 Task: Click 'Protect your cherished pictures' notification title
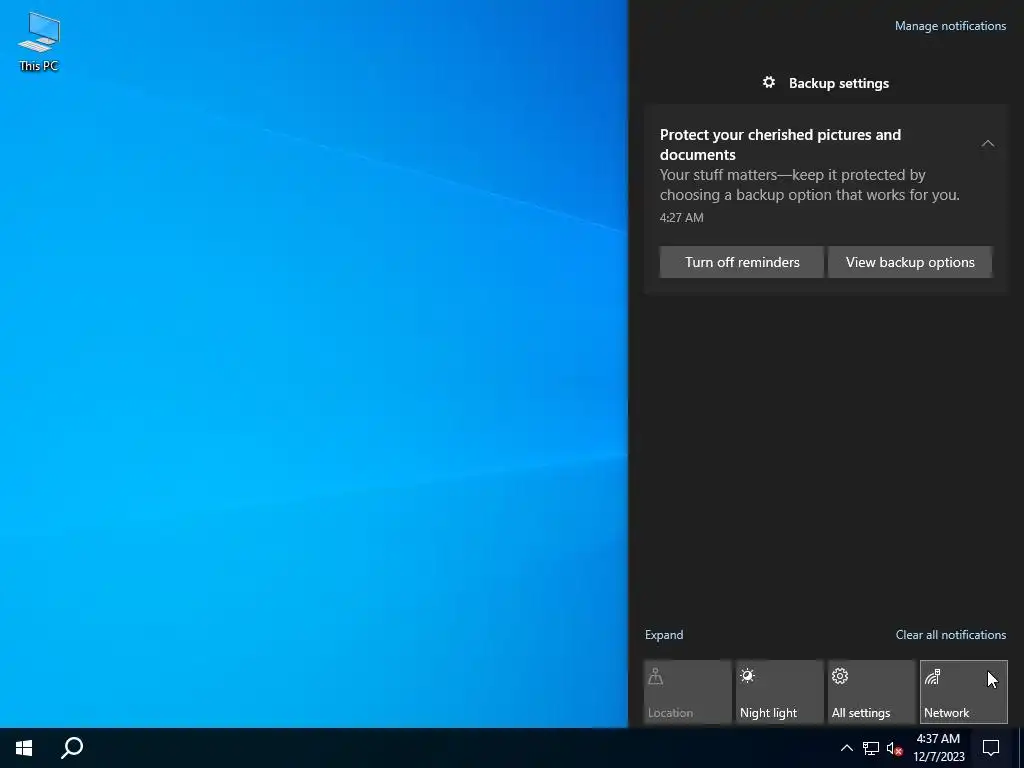(x=780, y=144)
